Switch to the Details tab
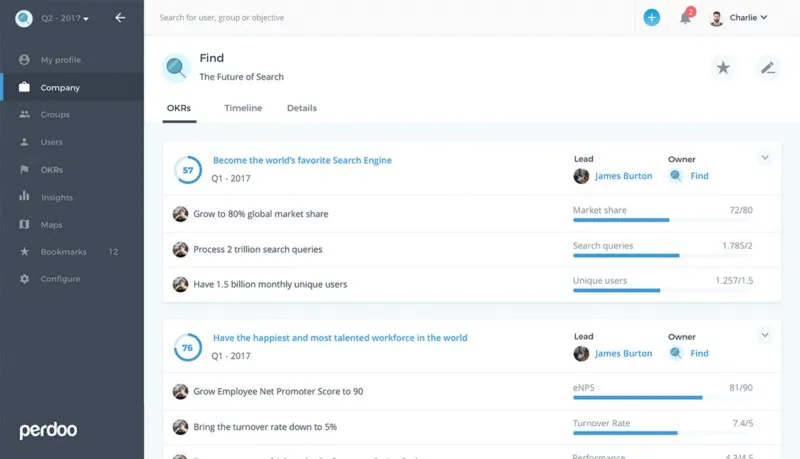The width and height of the screenshot is (800, 459). tap(302, 108)
